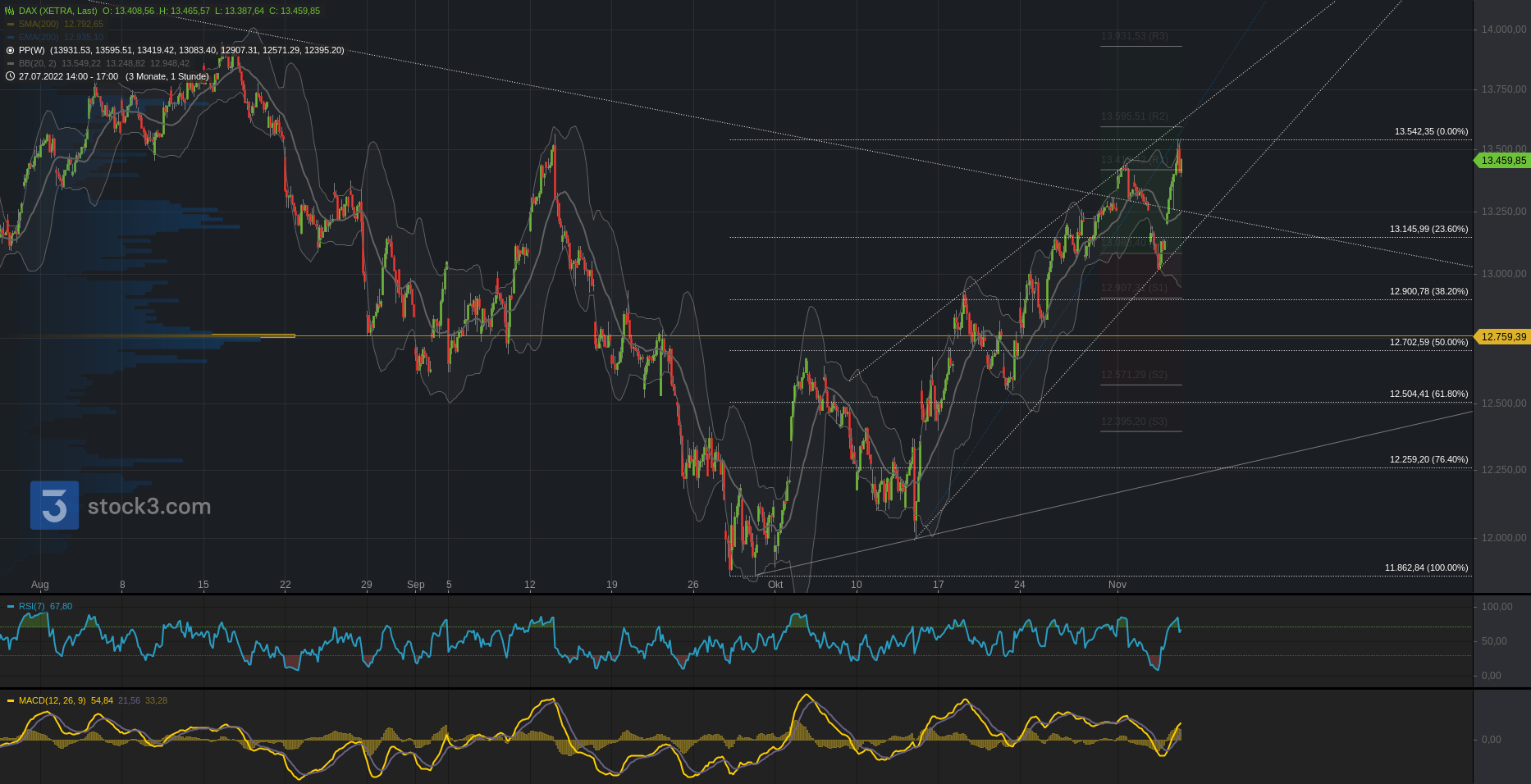The image size is (1531, 784).
Task: Click the yellow MACD line marker
Action: tap(11, 700)
